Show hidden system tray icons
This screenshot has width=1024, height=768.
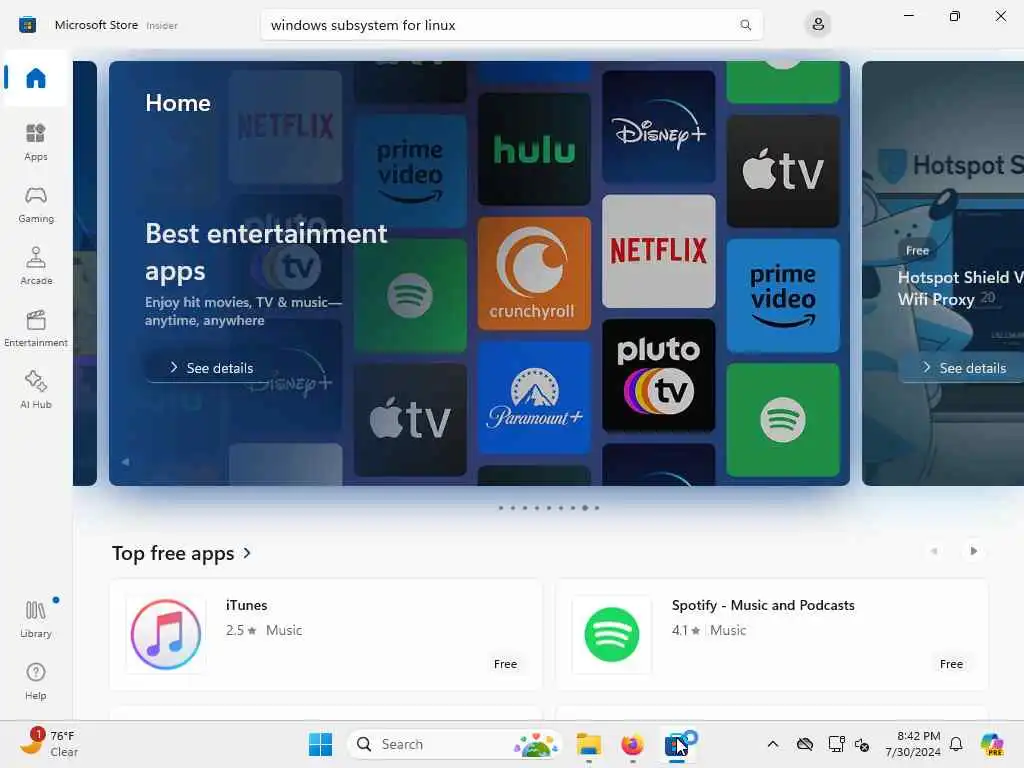(773, 744)
